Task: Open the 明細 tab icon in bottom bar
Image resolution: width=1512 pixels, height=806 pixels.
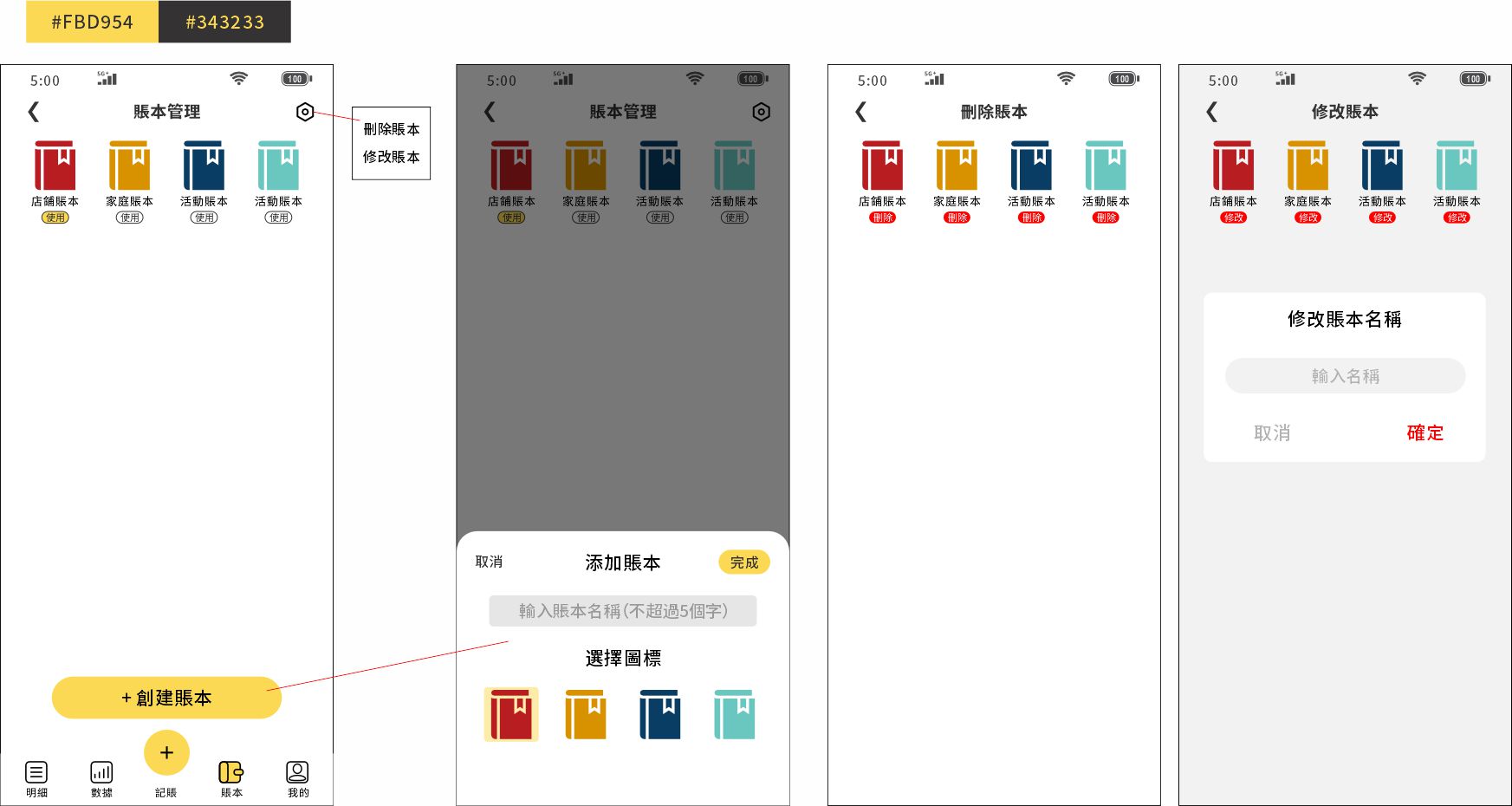Action: coord(36,772)
